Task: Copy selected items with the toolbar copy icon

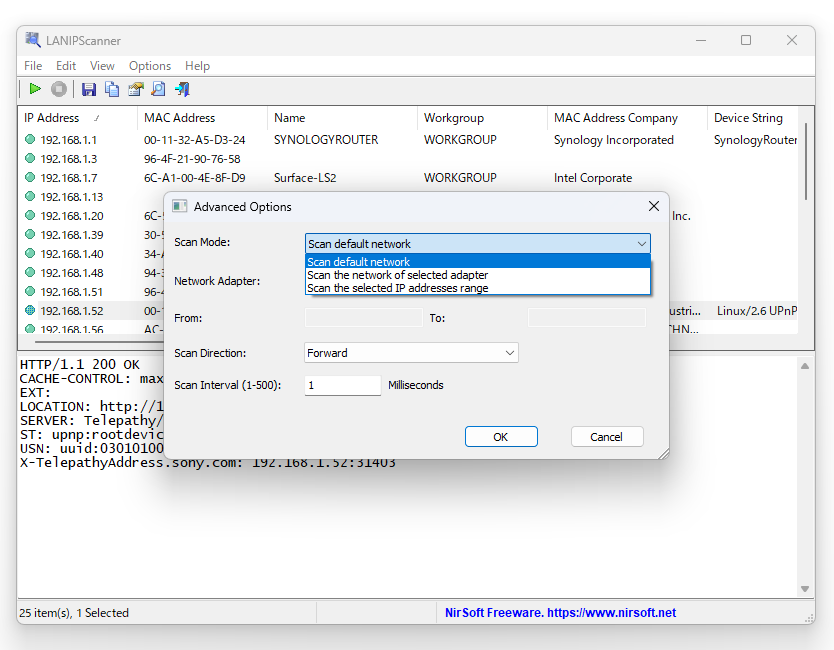Action: coord(112,89)
